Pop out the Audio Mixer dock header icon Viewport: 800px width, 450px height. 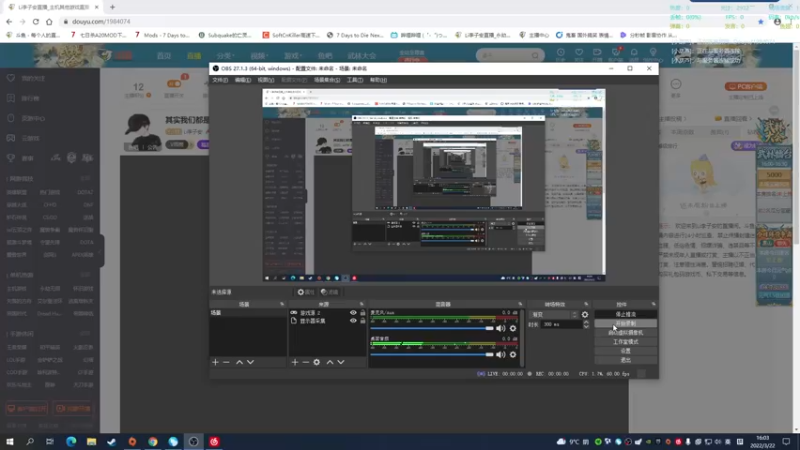point(520,305)
